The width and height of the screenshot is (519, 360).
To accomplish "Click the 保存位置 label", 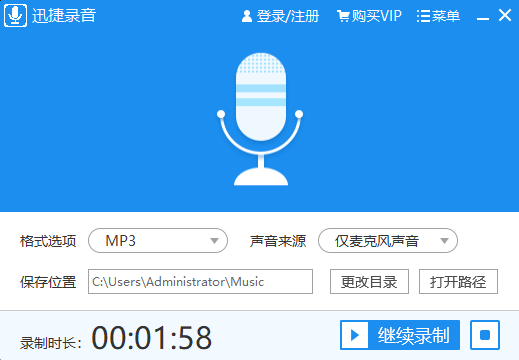I will 48,282.
